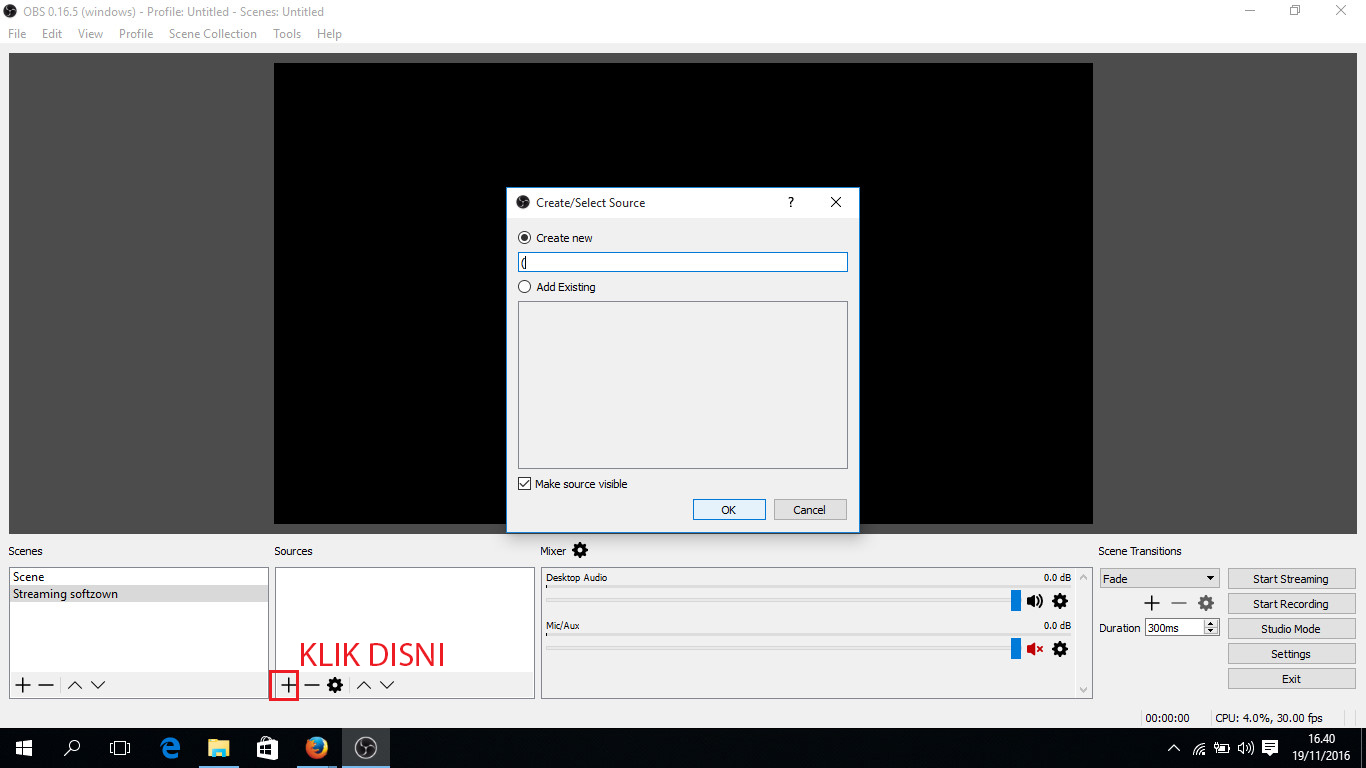Click the Start Recording button
Image resolution: width=1366 pixels, height=768 pixels.
coord(1291,603)
